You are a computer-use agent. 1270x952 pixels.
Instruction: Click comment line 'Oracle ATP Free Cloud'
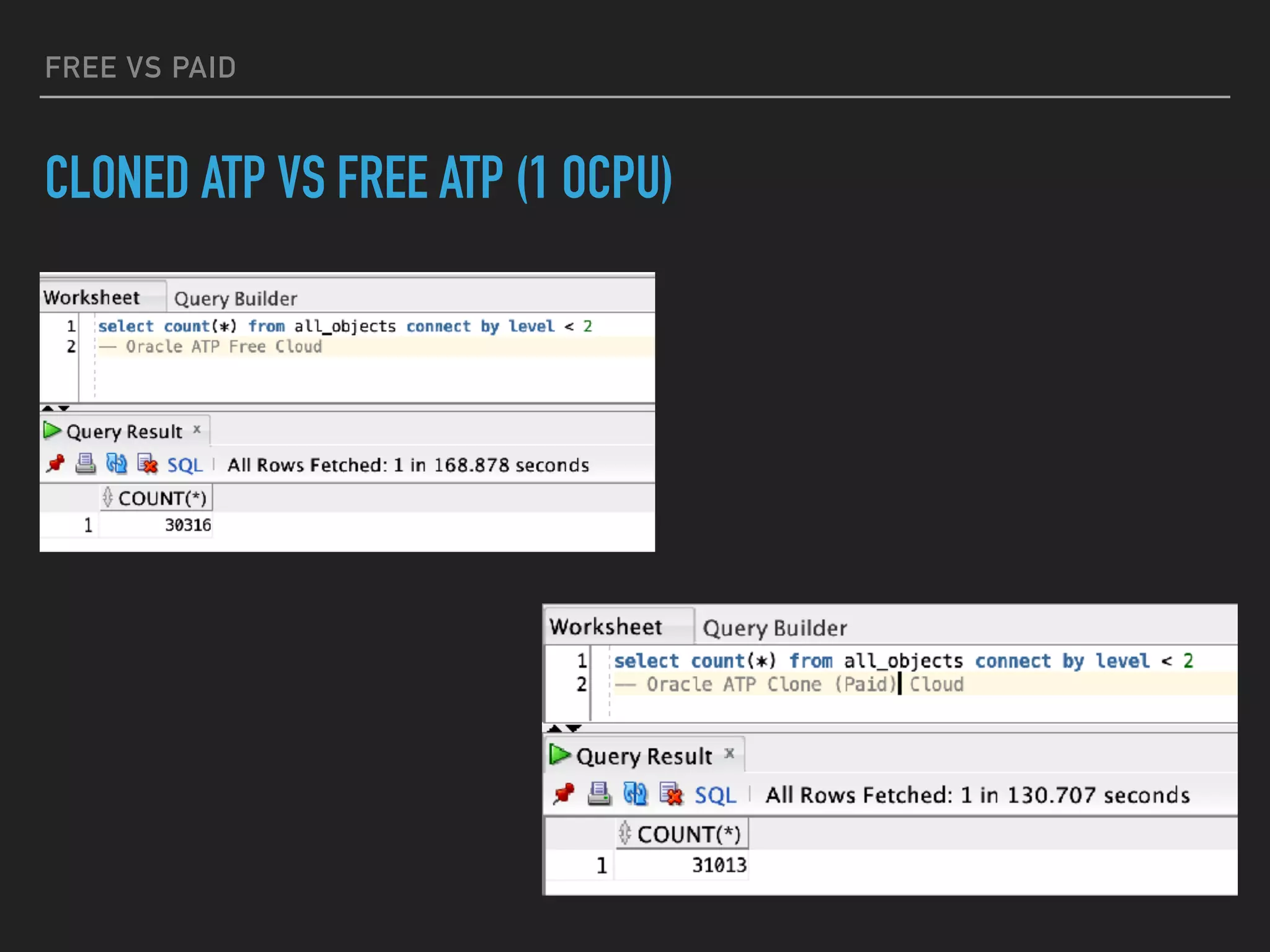click(x=211, y=346)
